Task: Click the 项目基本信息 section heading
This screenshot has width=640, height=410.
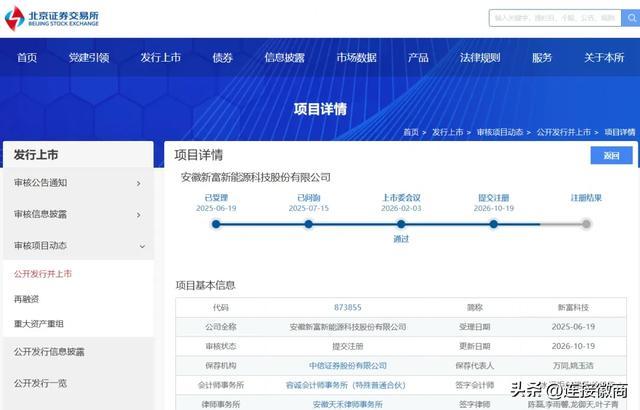Action: pos(205,285)
